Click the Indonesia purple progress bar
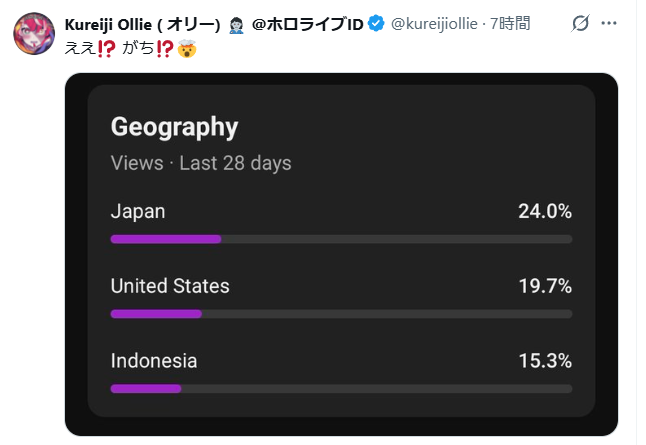The image size is (646, 445). pyautogui.click(x=146, y=388)
